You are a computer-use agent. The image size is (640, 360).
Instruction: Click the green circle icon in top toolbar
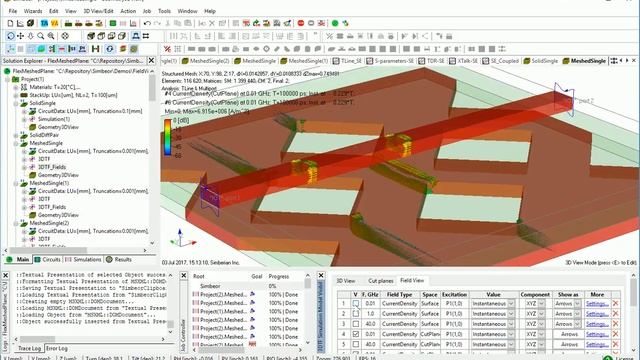click(x=335, y=23)
